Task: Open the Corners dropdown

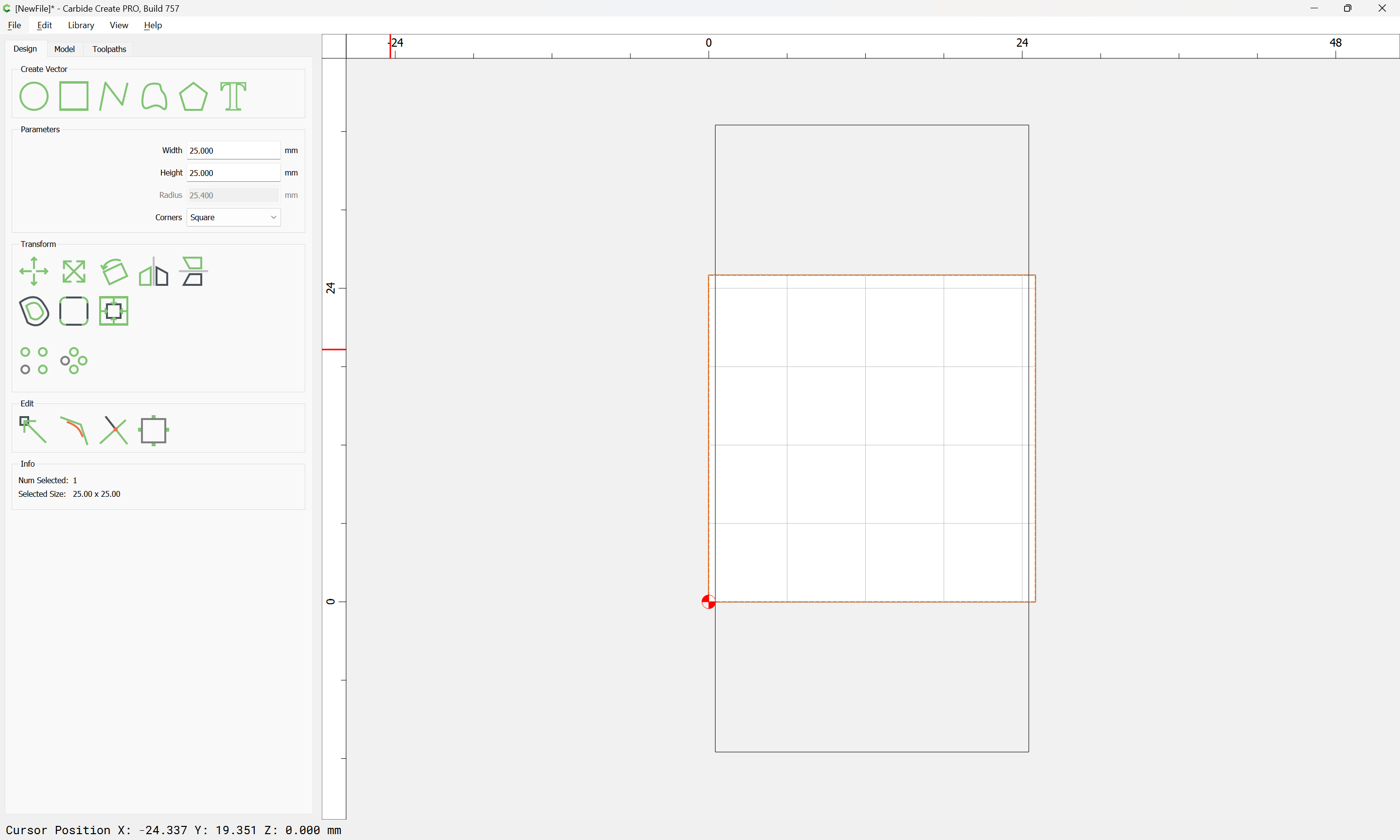Action: (234, 217)
